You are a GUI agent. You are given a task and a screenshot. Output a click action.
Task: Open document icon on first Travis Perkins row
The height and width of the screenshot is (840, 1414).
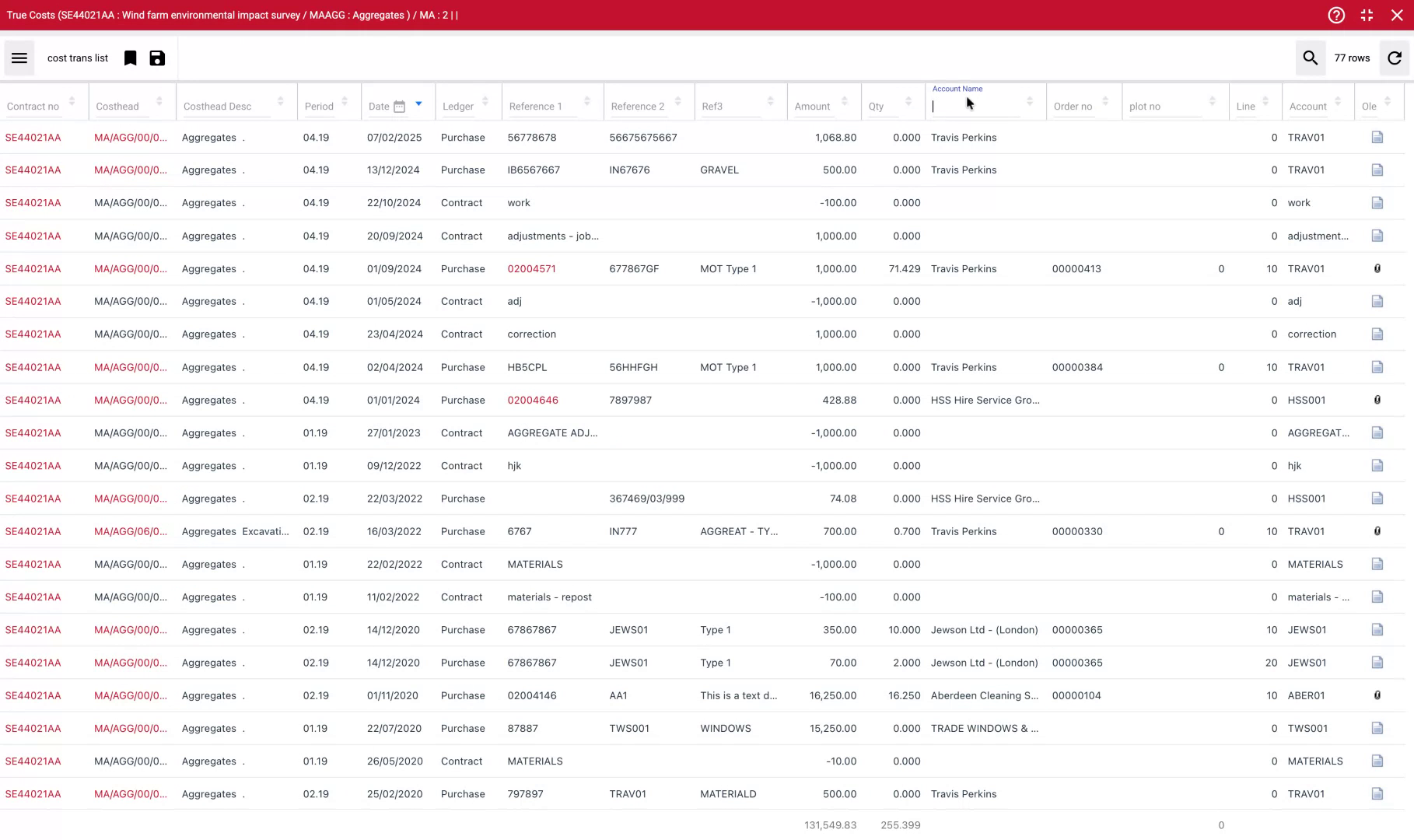point(1377,138)
